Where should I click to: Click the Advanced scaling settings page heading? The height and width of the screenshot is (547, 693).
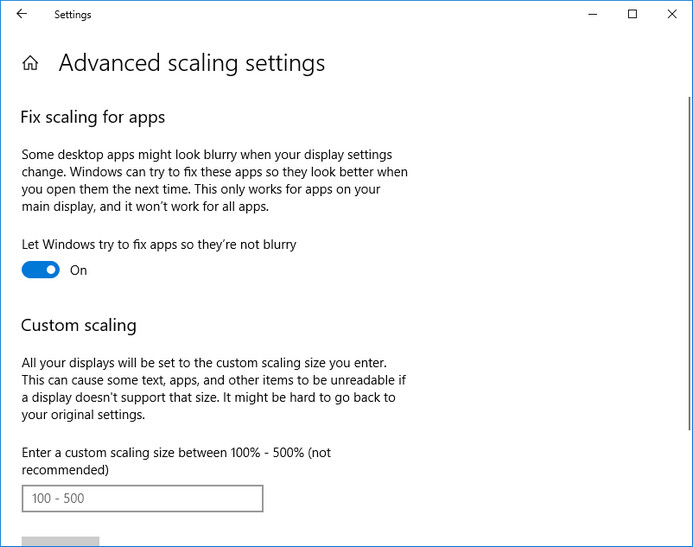click(x=192, y=63)
